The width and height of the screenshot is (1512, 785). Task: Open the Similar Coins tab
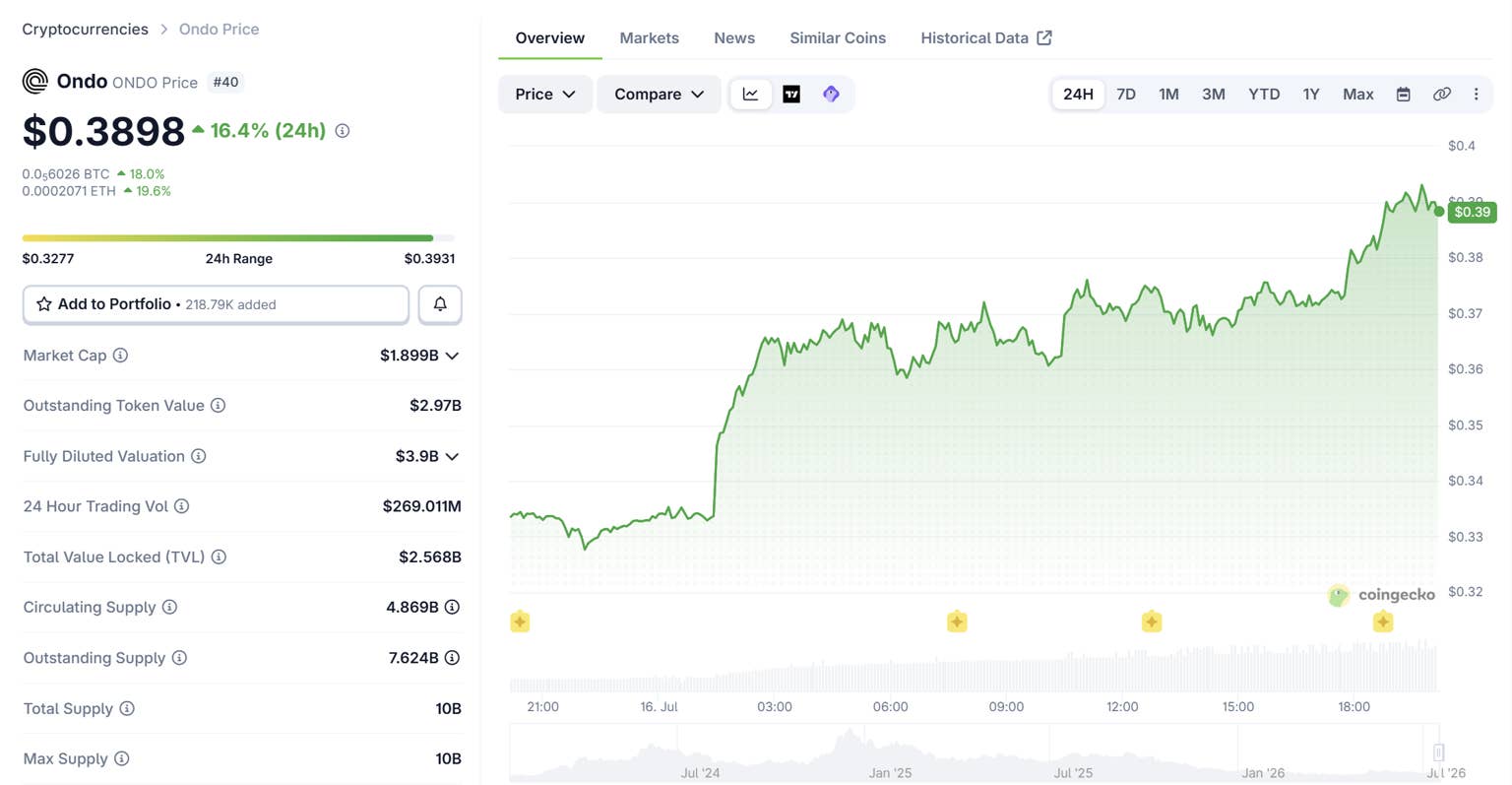838,38
